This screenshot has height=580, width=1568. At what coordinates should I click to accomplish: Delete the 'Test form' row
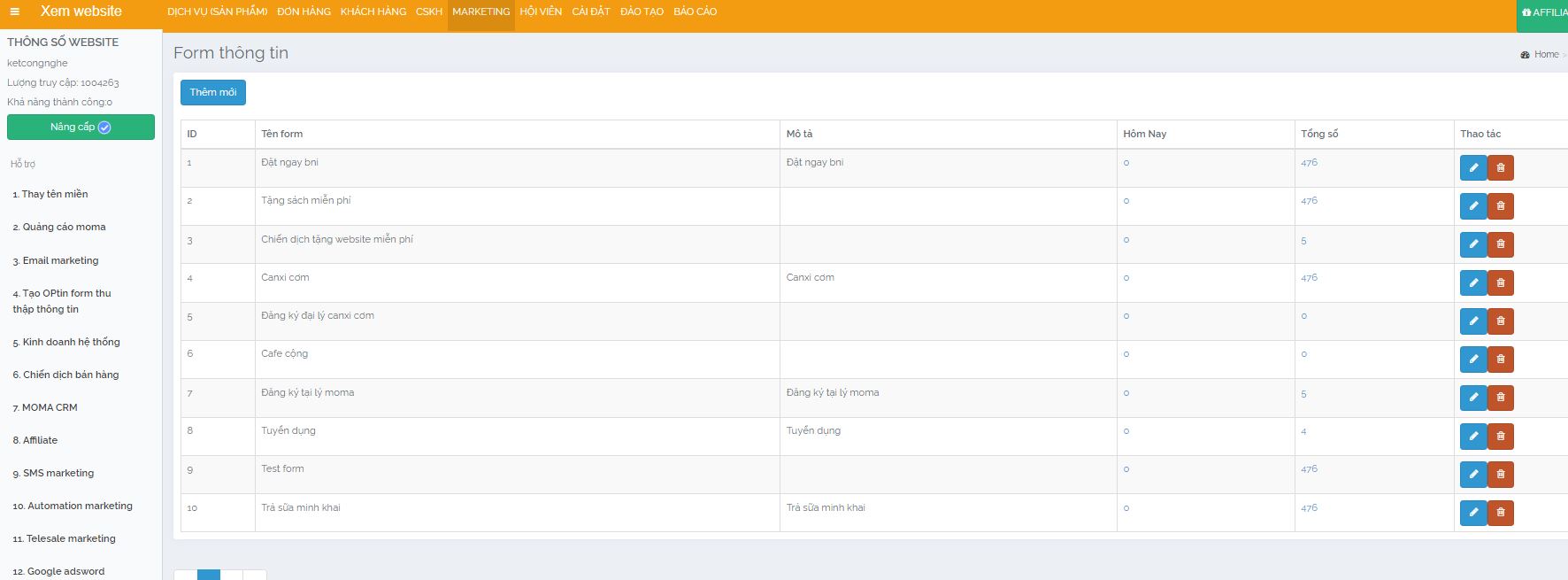tap(1501, 475)
